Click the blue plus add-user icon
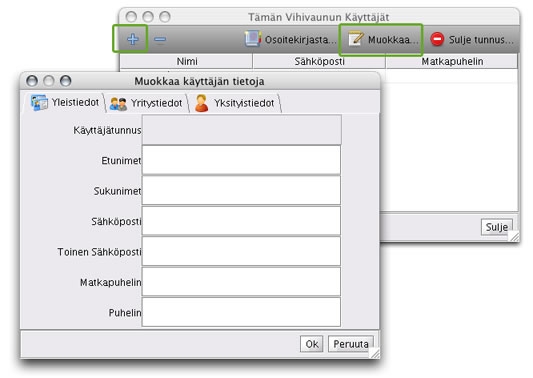533x378 pixels. [x=133, y=39]
